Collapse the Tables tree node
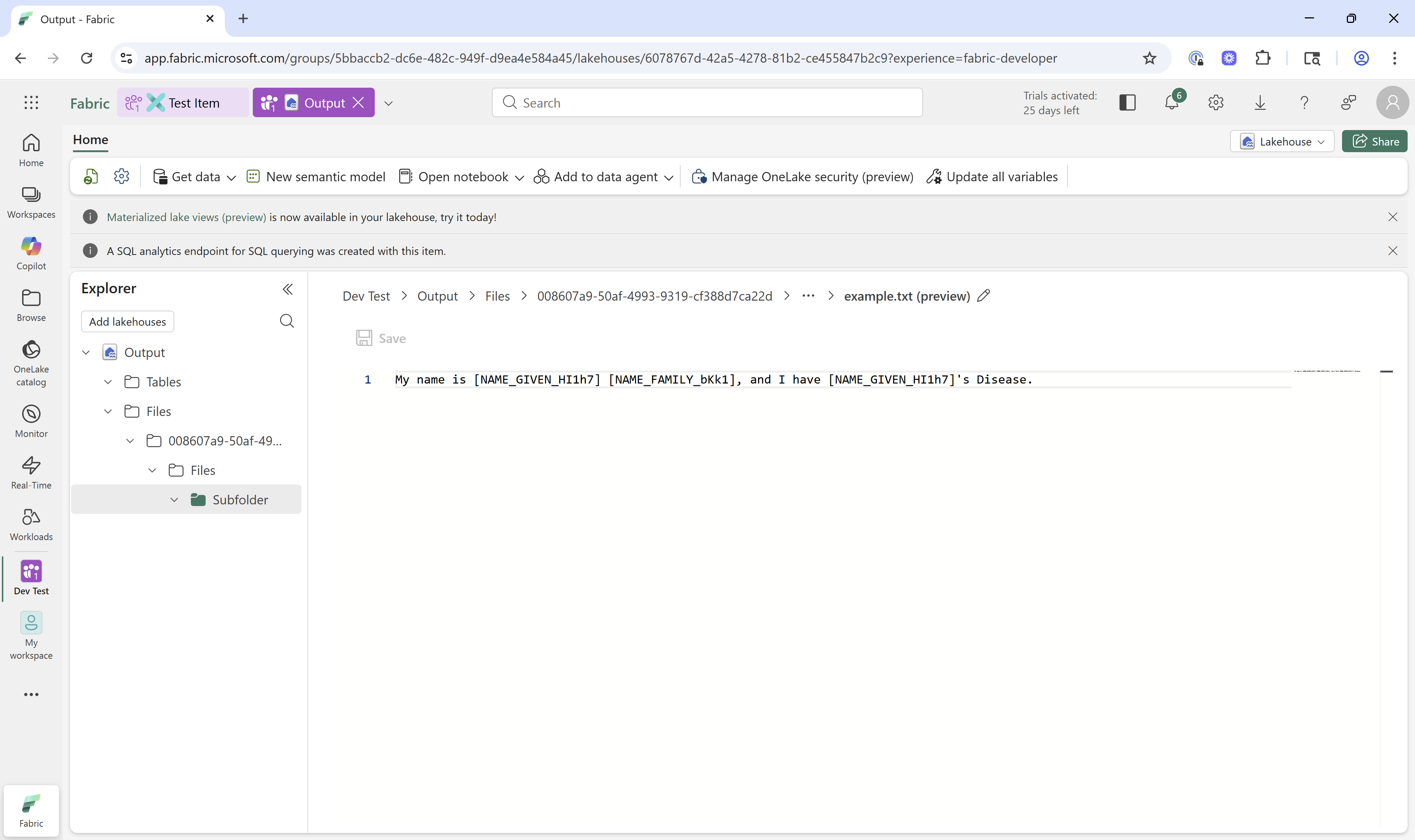Image resolution: width=1415 pixels, height=840 pixels. tap(108, 382)
